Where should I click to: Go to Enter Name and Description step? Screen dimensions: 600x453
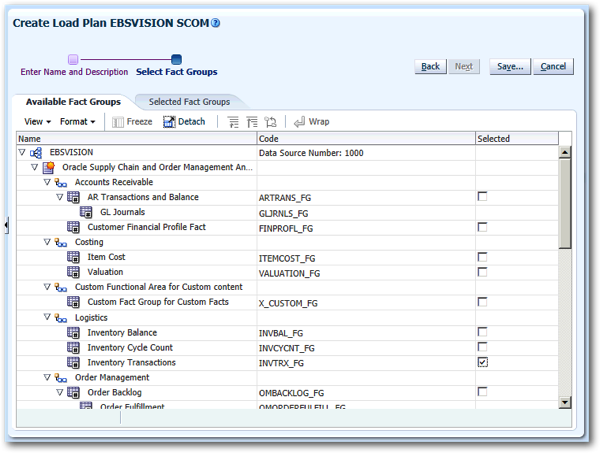pos(74,72)
